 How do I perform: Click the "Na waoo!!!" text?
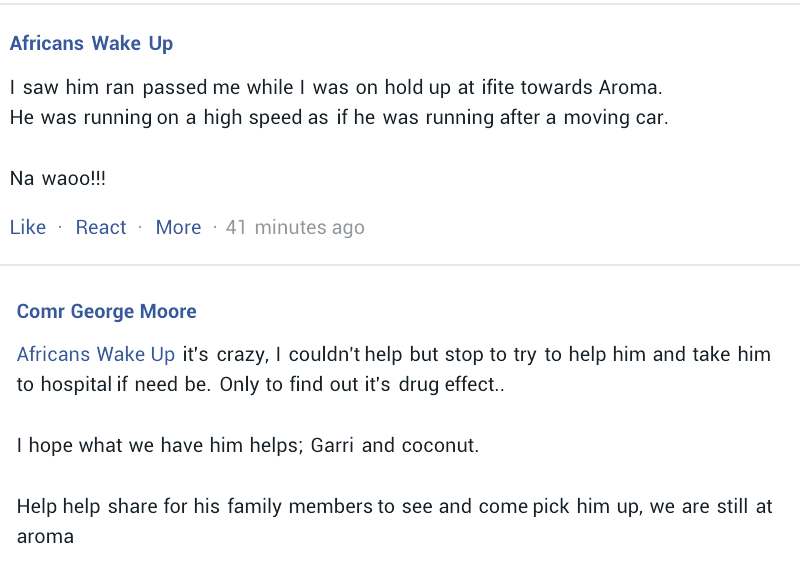pyautogui.click(x=58, y=179)
